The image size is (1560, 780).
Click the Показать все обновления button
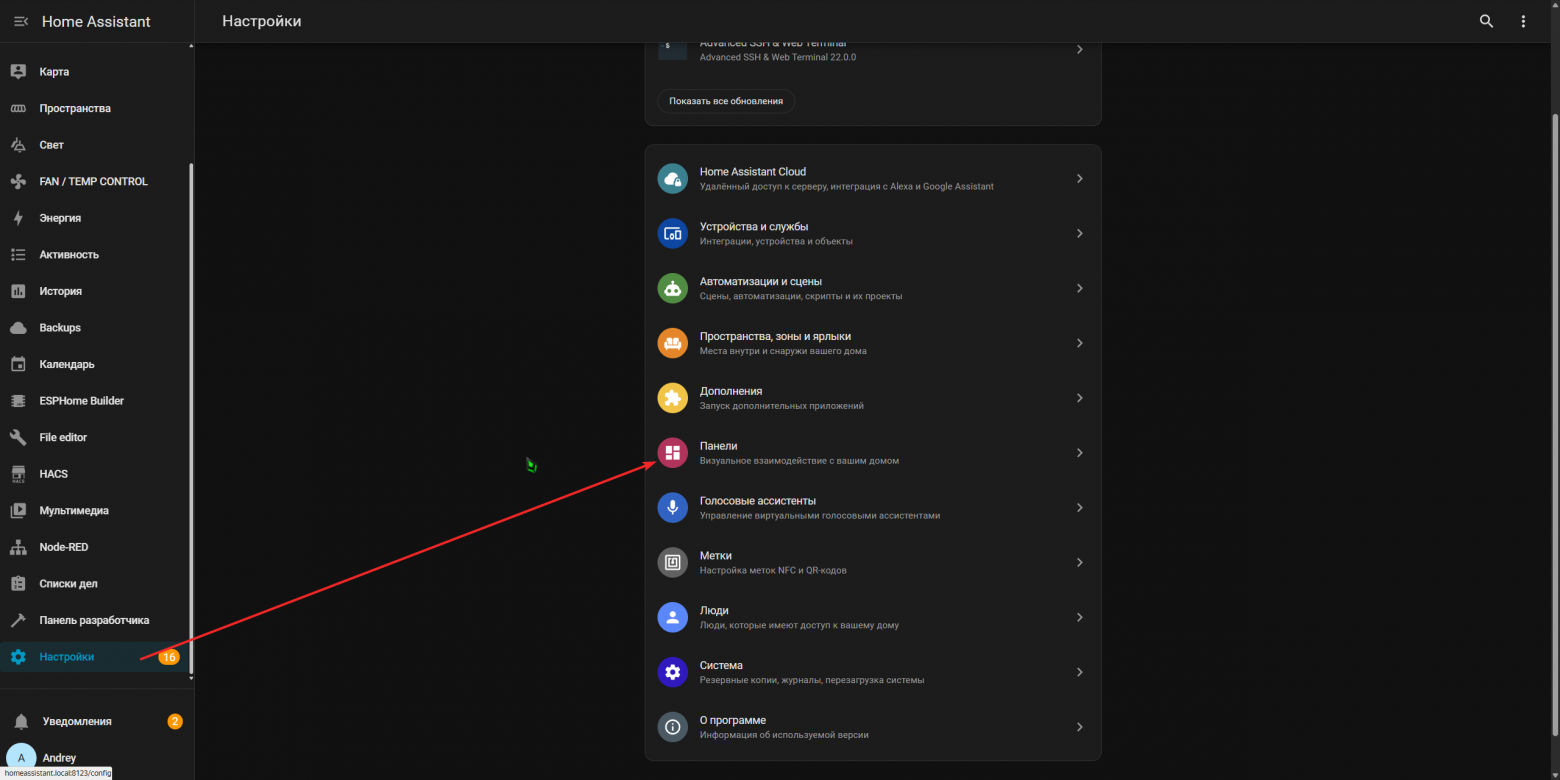click(726, 101)
